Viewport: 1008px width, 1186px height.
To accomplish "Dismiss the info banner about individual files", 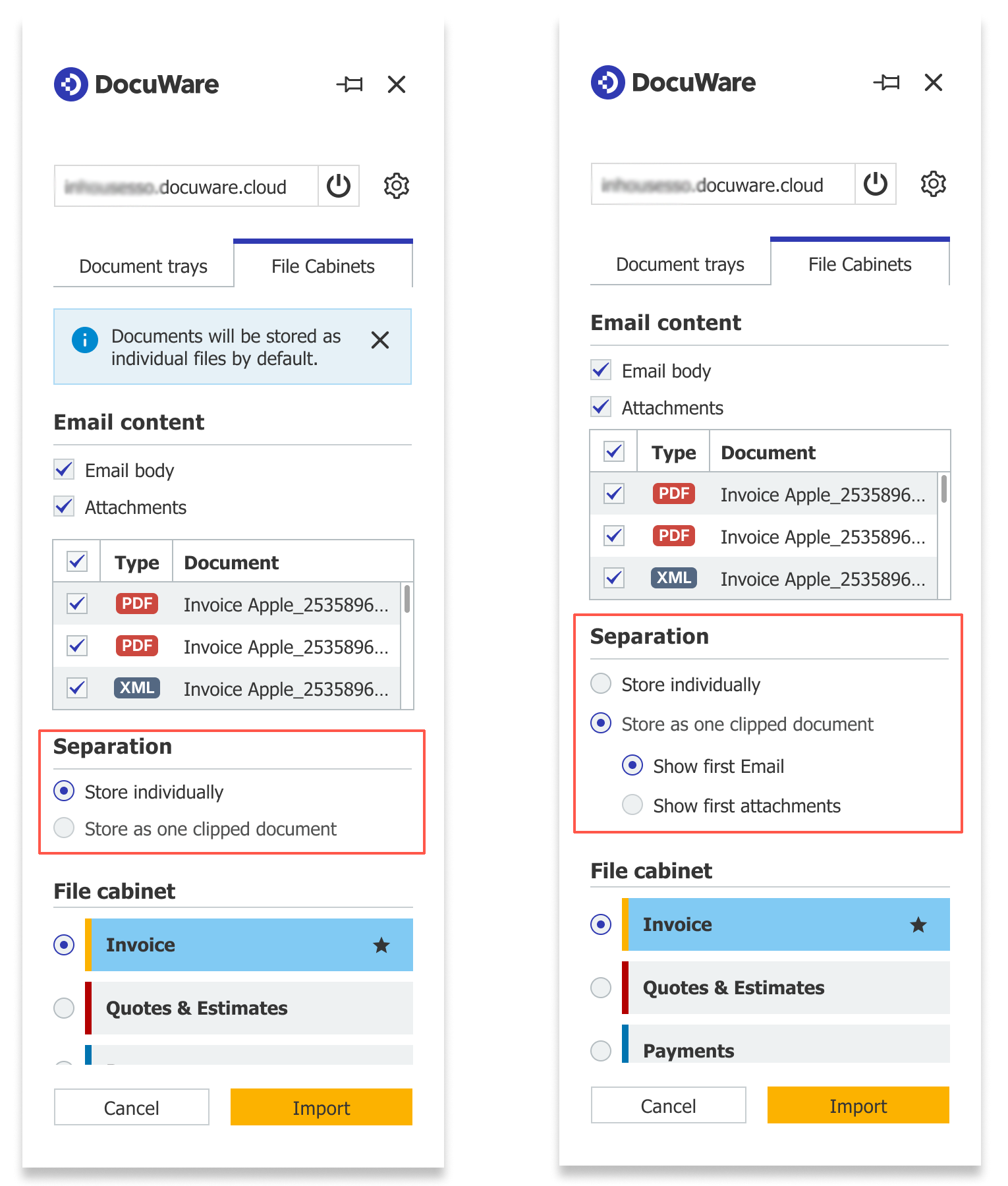I will (x=380, y=341).
